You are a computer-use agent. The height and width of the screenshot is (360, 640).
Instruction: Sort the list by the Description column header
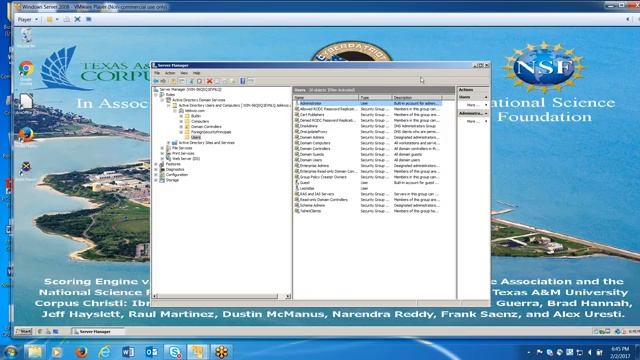pos(416,98)
